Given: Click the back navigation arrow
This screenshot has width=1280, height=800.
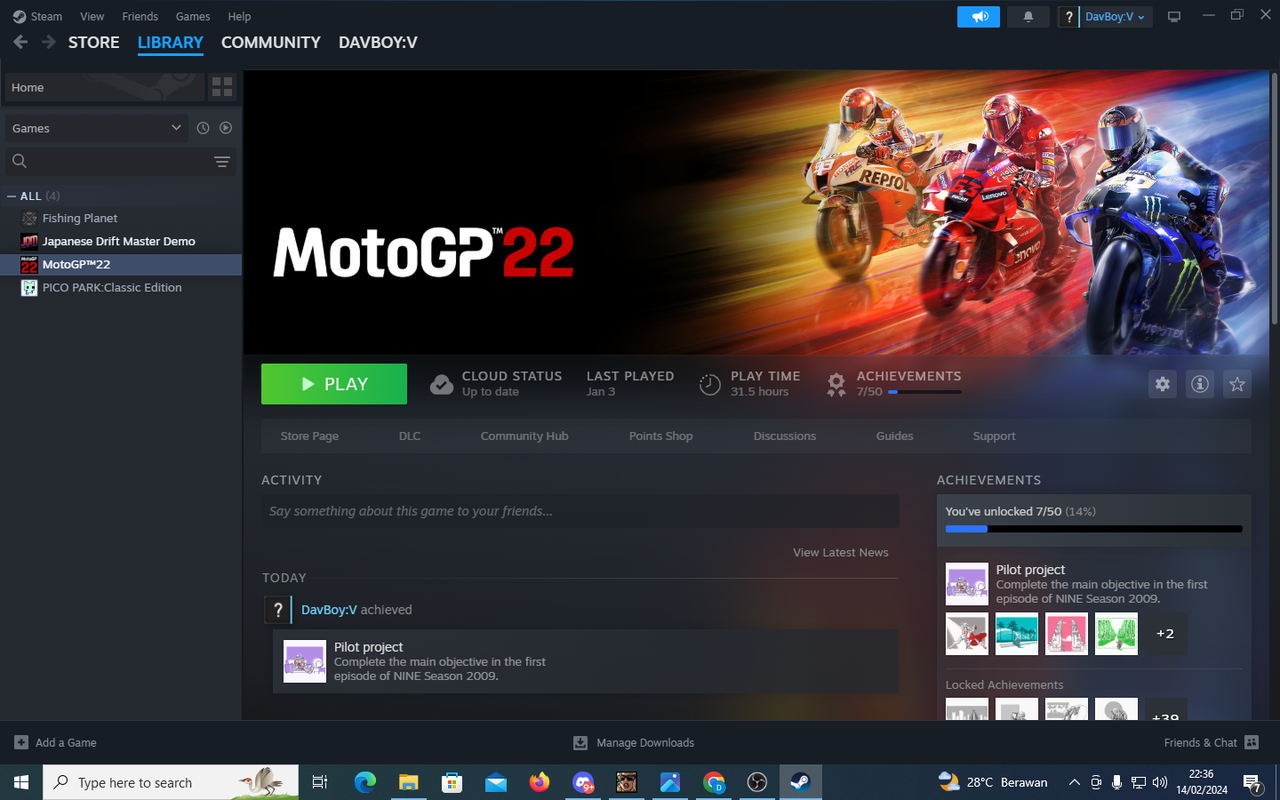Looking at the screenshot, I should (x=20, y=42).
